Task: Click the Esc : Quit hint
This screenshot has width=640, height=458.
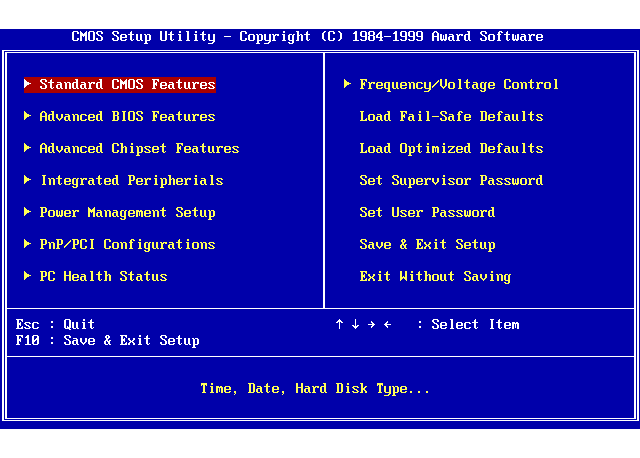Action: (x=55, y=325)
